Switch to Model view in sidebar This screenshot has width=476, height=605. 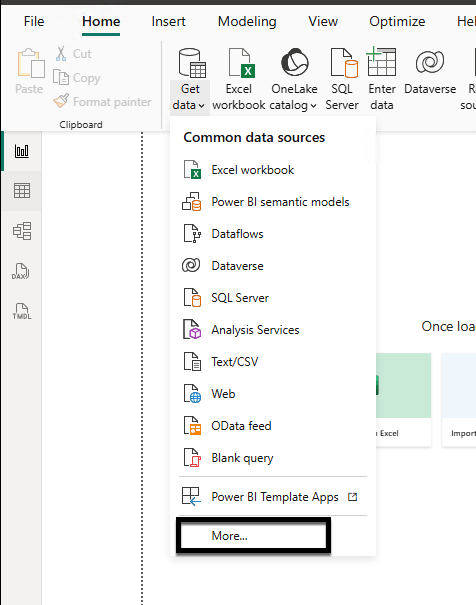pos(22,231)
